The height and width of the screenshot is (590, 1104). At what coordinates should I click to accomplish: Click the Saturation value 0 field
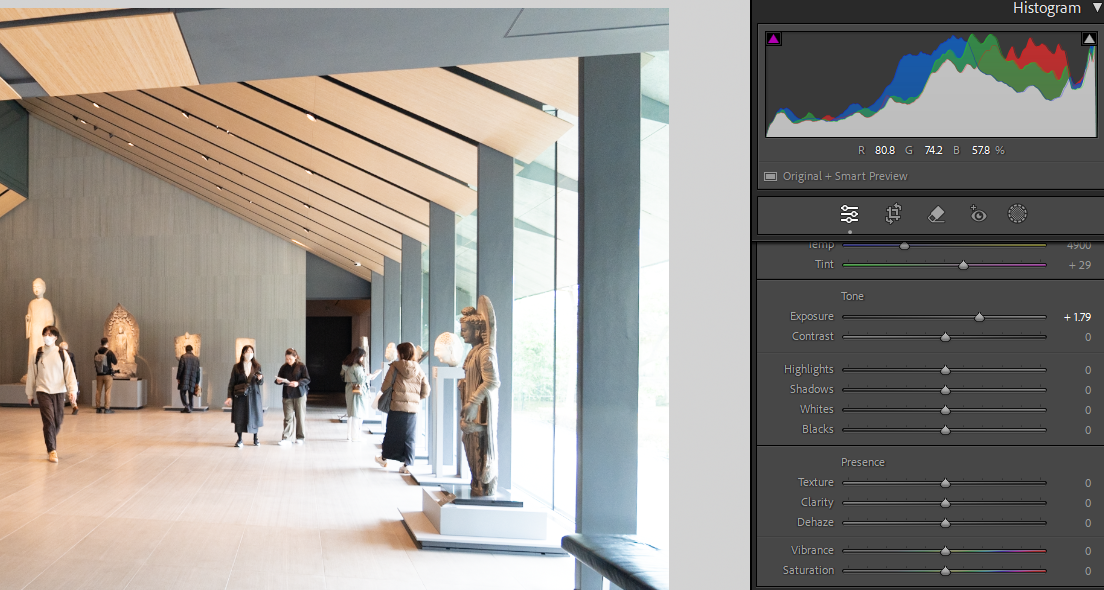click(x=1088, y=570)
